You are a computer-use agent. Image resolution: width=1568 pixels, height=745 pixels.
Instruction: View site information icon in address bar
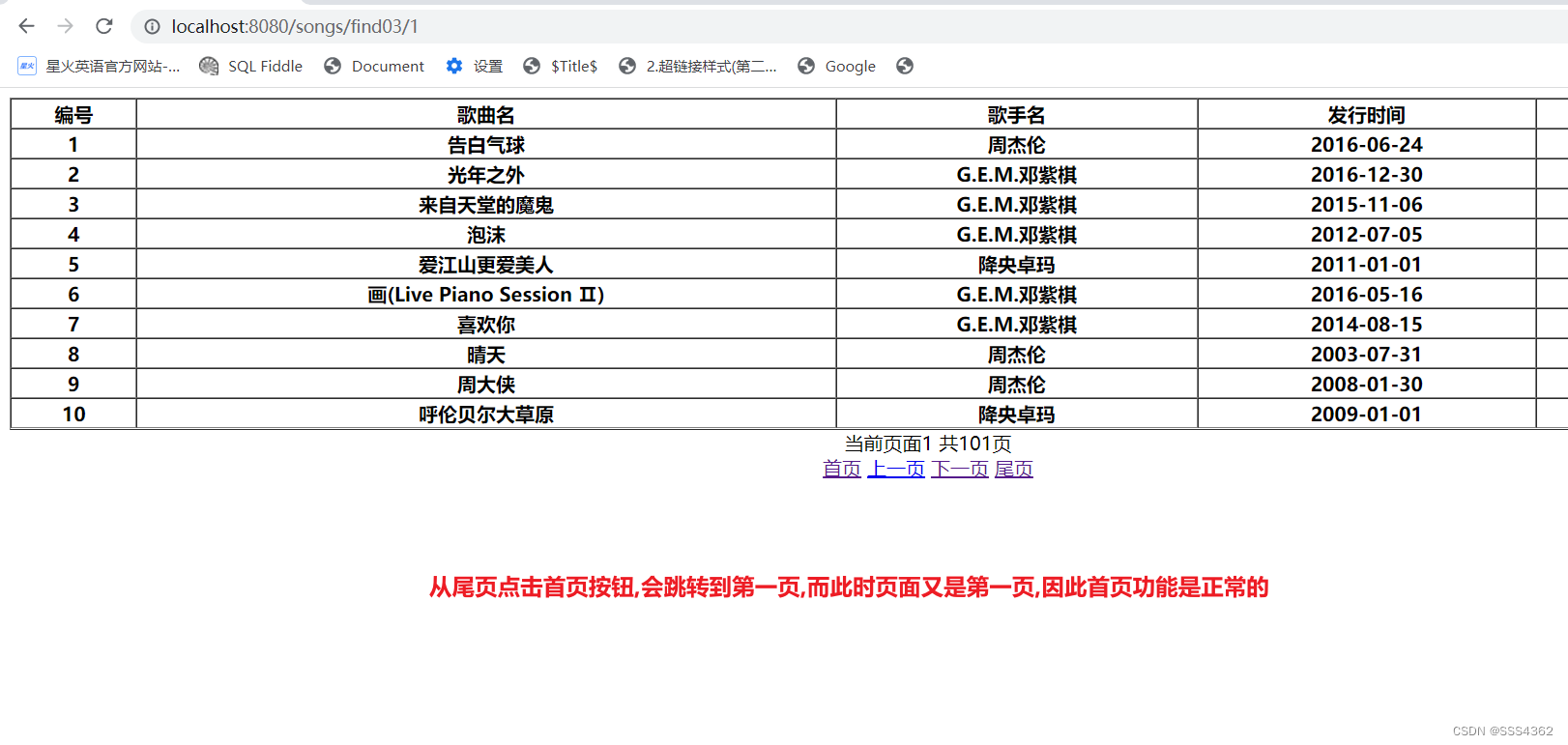click(x=153, y=27)
